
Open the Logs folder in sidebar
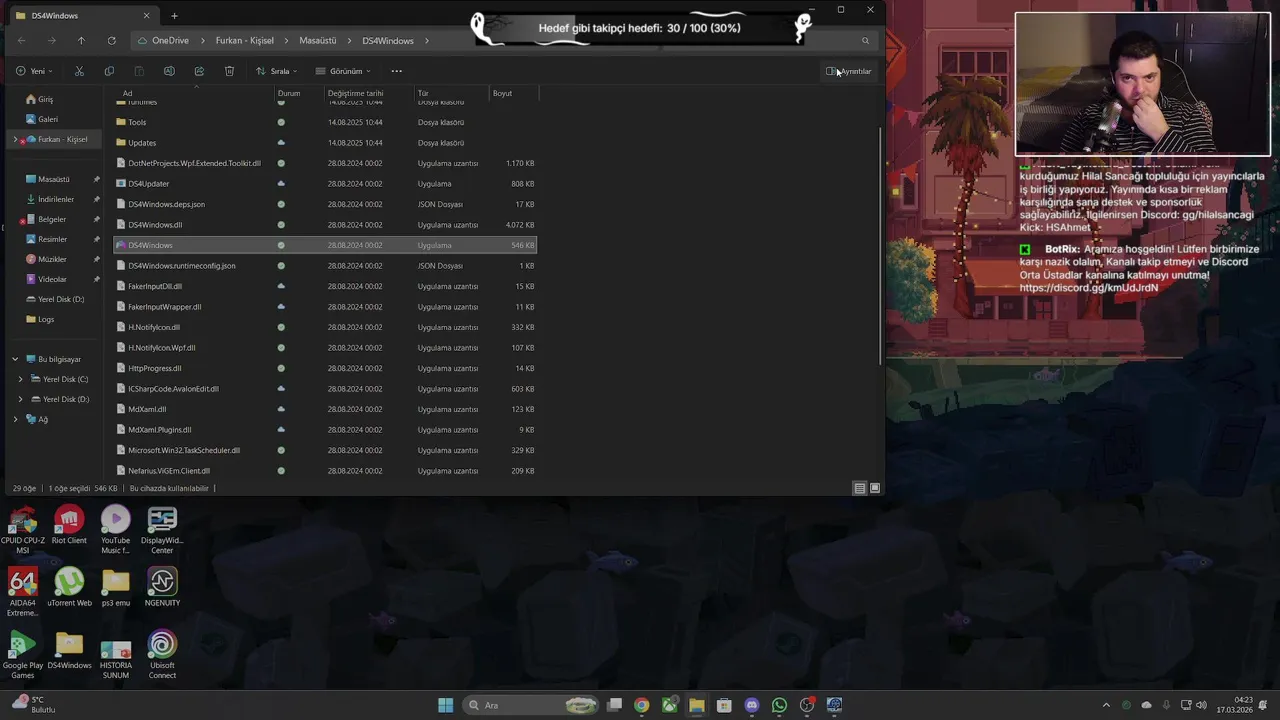tap(46, 319)
